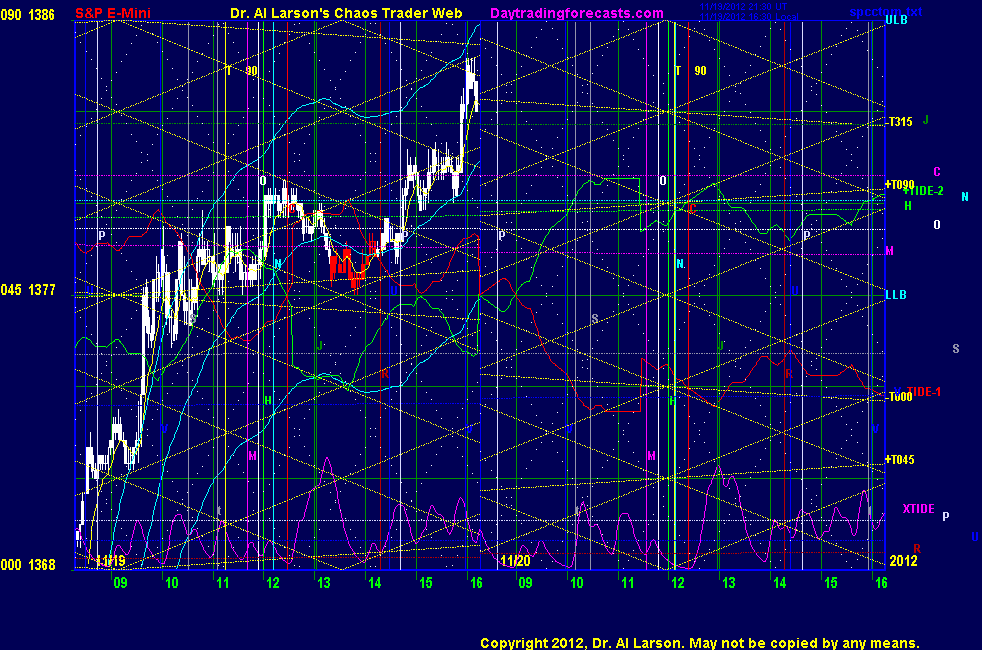Click the yellow "2012" year label
Image resolution: width=982 pixels, height=650 pixels.
(904, 560)
